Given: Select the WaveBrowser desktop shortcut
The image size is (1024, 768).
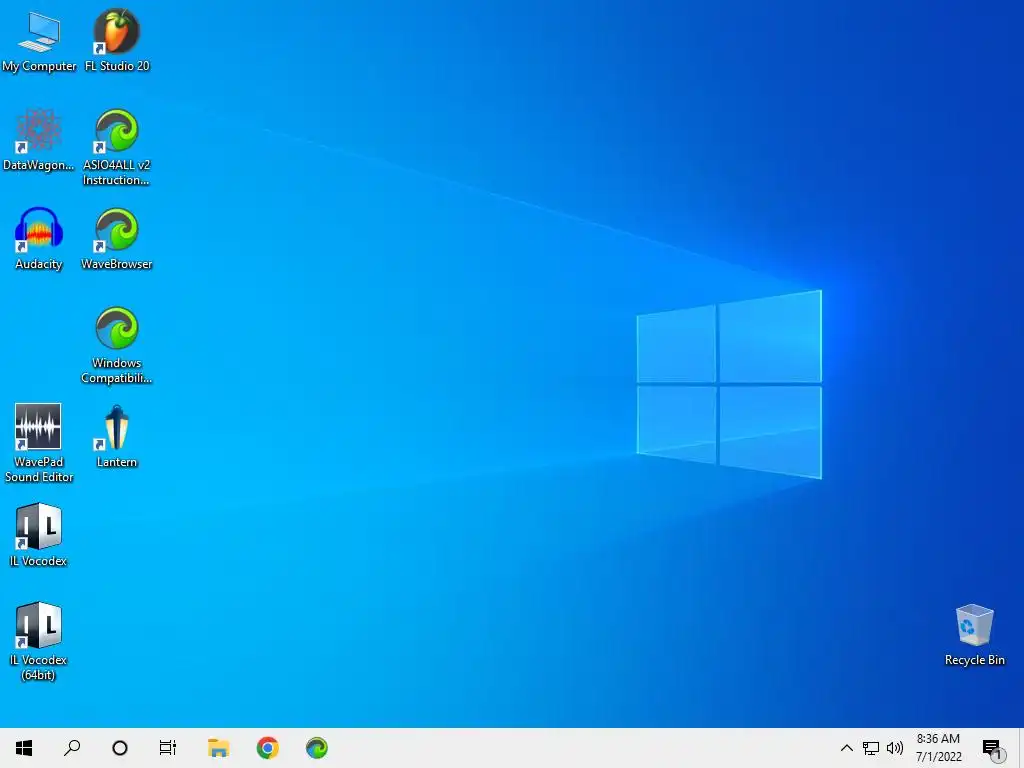Looking at the screenshot, I should point(116,239).
